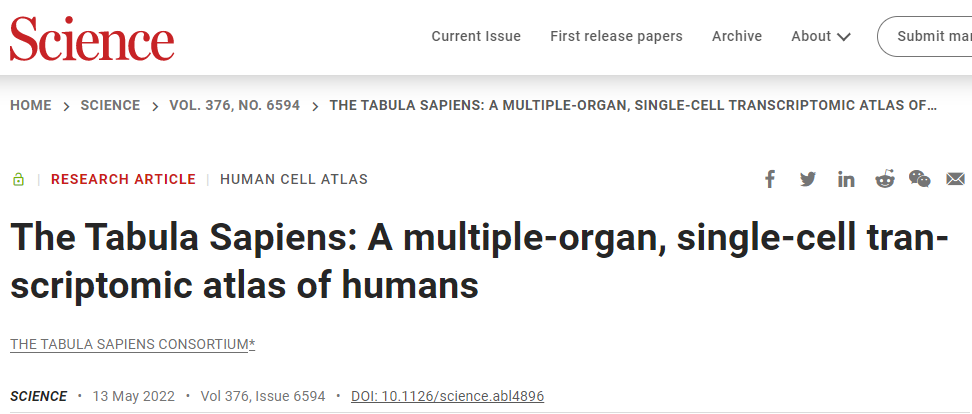Image resolution: width=972 pixels, height=414 pixels.
Task: Share article on Facebook
Action: pyautogui.click(x=769, y=180)
